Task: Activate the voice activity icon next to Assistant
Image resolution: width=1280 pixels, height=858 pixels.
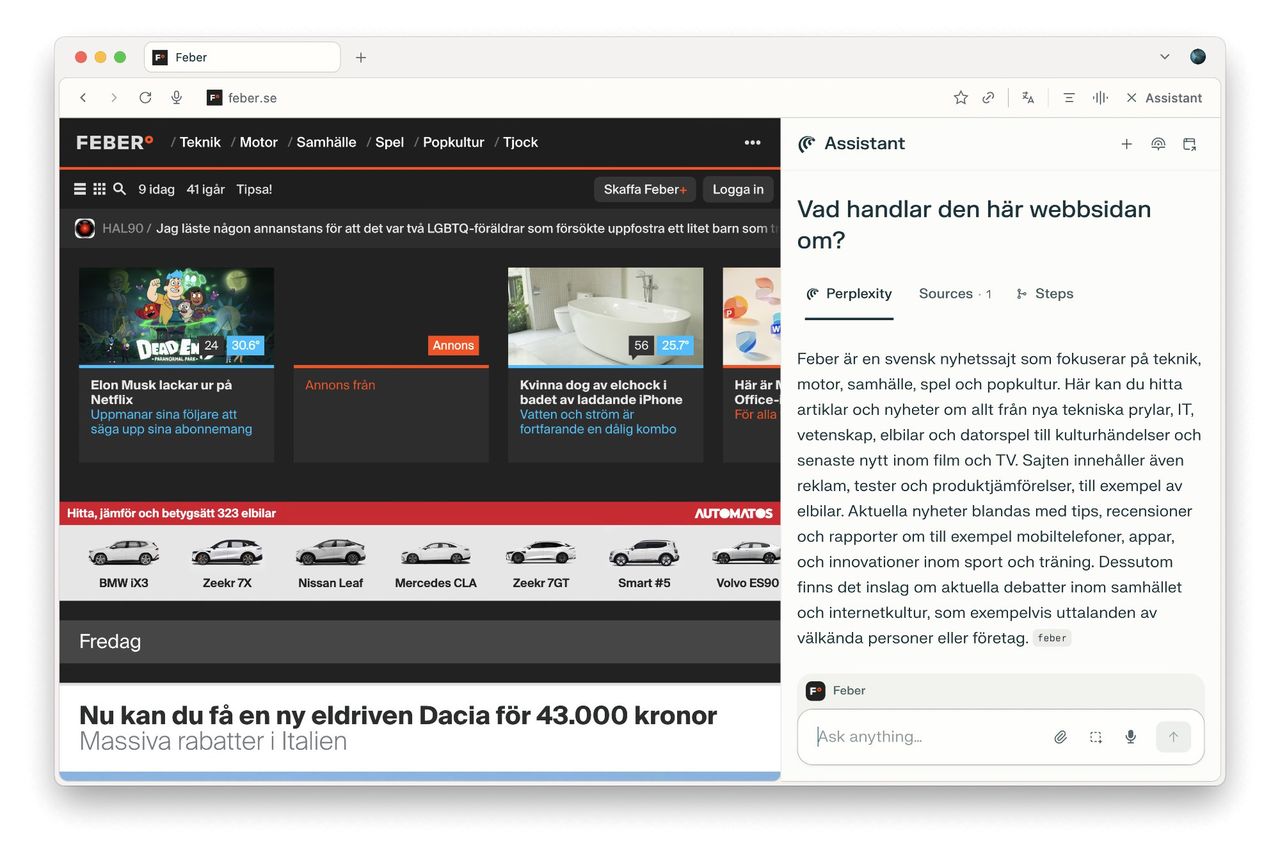Action: point(1099,97)
